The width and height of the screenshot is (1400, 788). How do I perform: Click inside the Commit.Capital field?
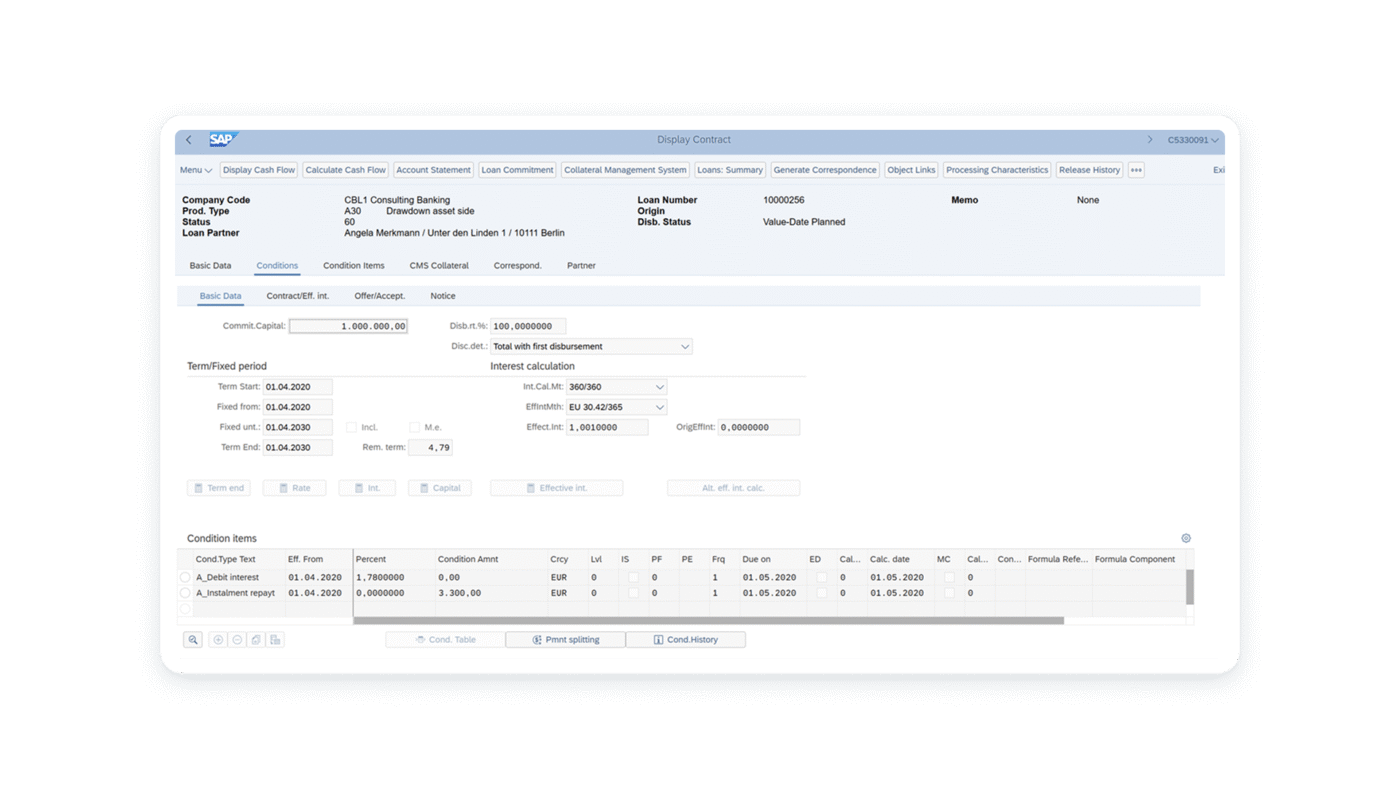[348, 325]
